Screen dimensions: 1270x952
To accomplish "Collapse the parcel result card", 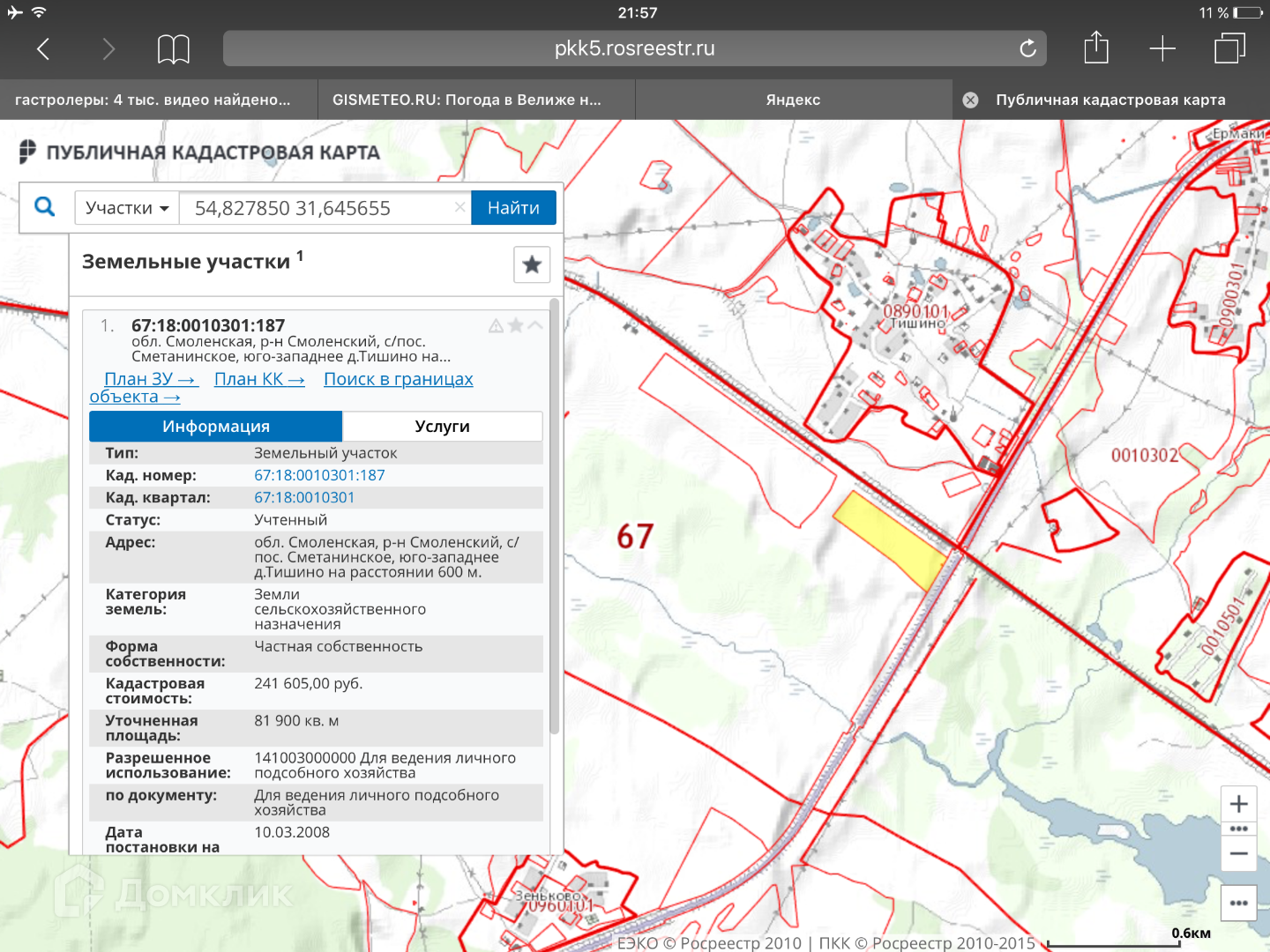I will [x=535, y=326].
